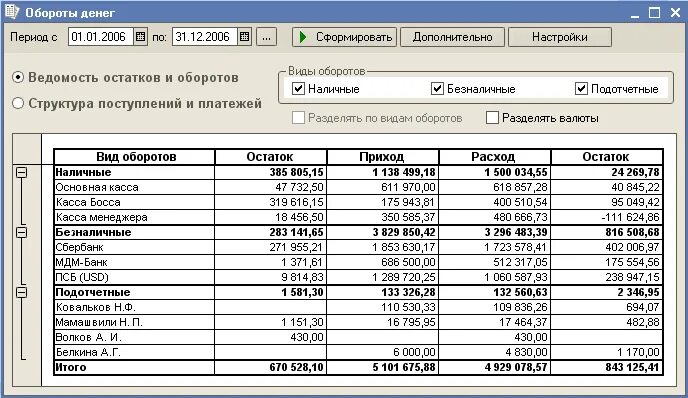Enable the Разделять валюты checkbox
The height and width of the screenshot is (398, 688).
tap(492, 118)
